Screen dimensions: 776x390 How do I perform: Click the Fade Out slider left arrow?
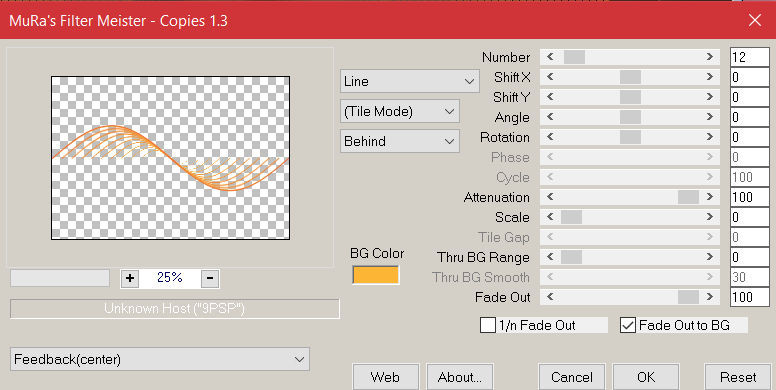point(550,297)
